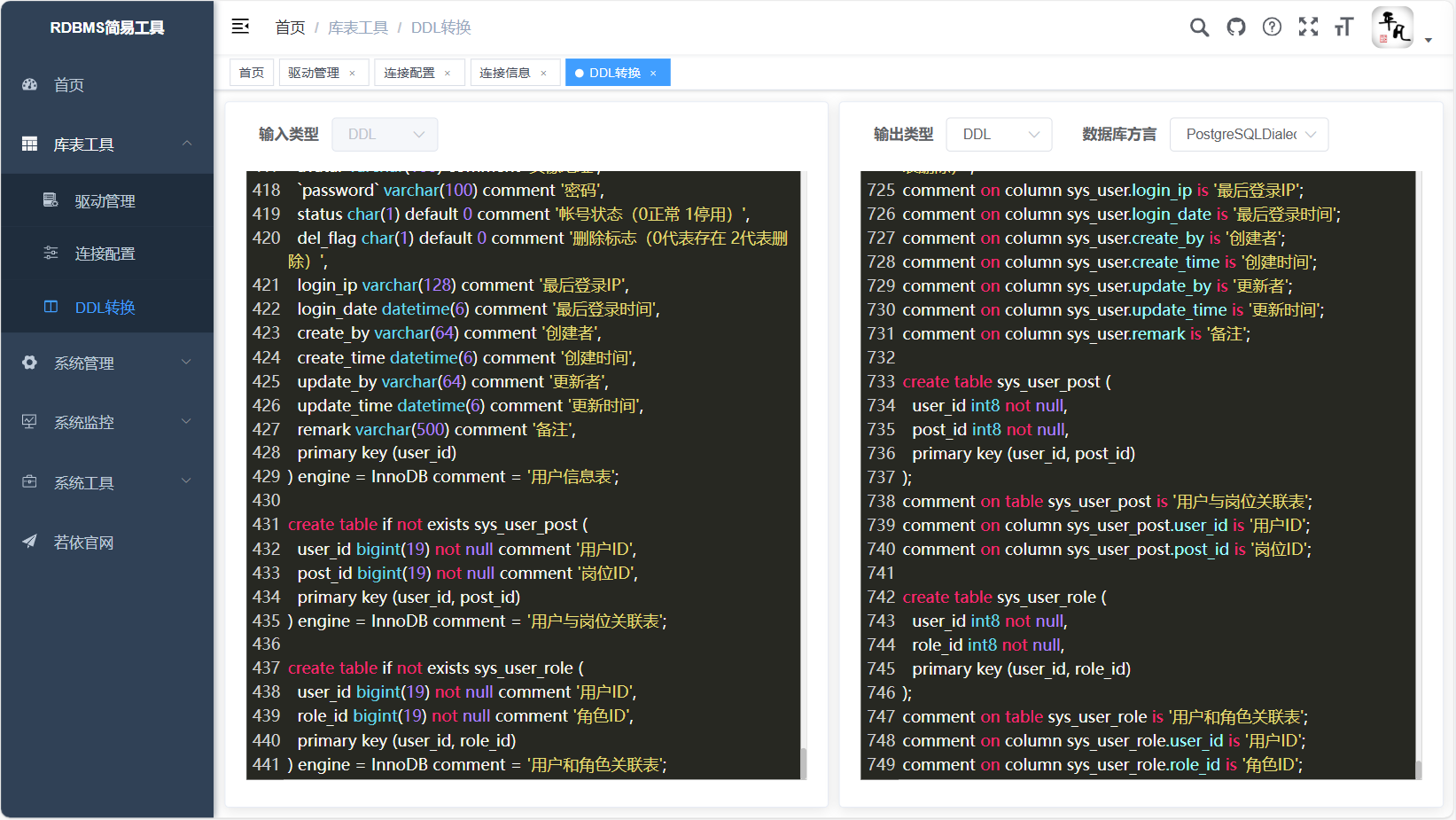Open the search magnifier icon

tap(1199, 27)
